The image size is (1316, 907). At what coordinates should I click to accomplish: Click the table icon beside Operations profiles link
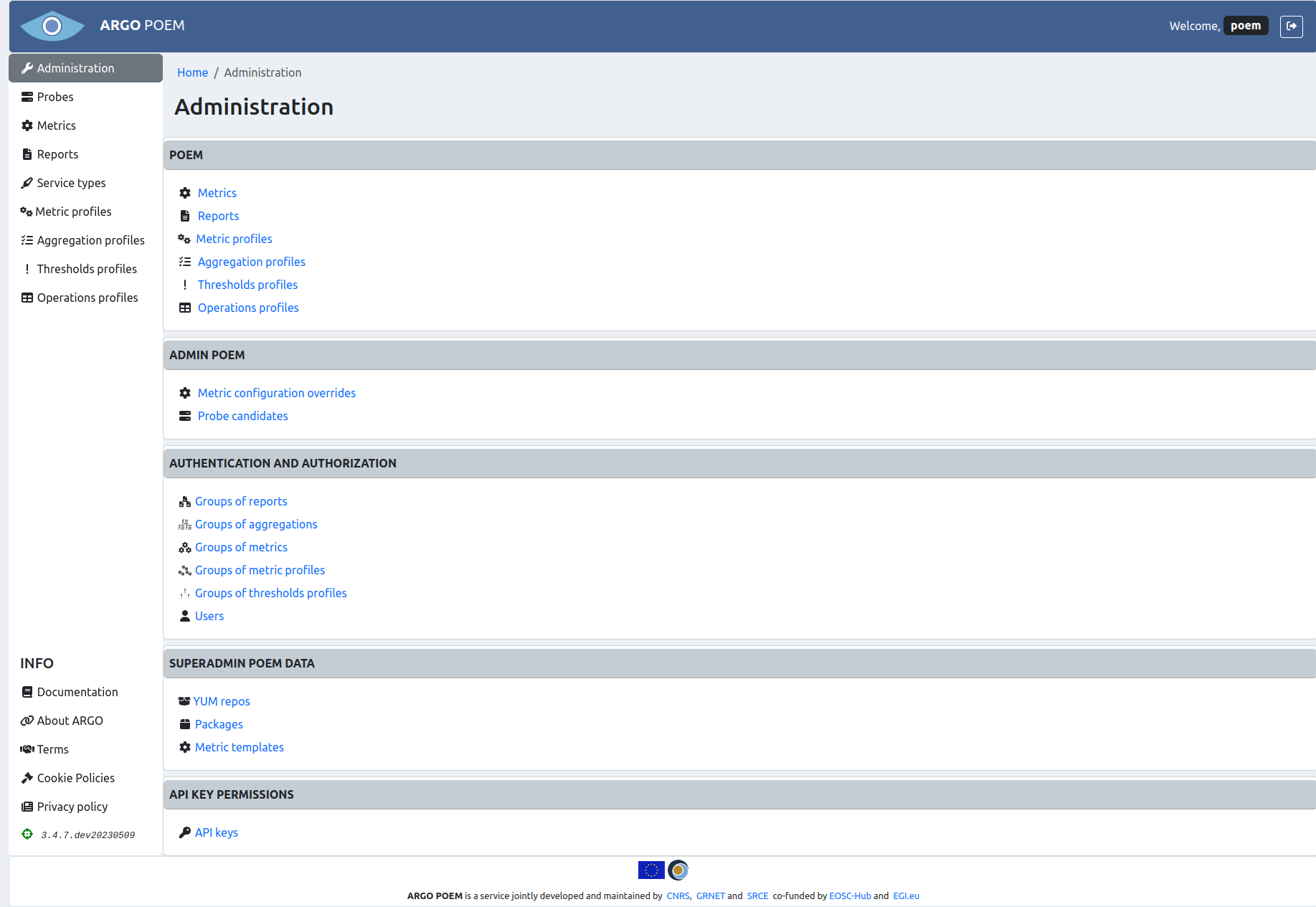point(185,308)
